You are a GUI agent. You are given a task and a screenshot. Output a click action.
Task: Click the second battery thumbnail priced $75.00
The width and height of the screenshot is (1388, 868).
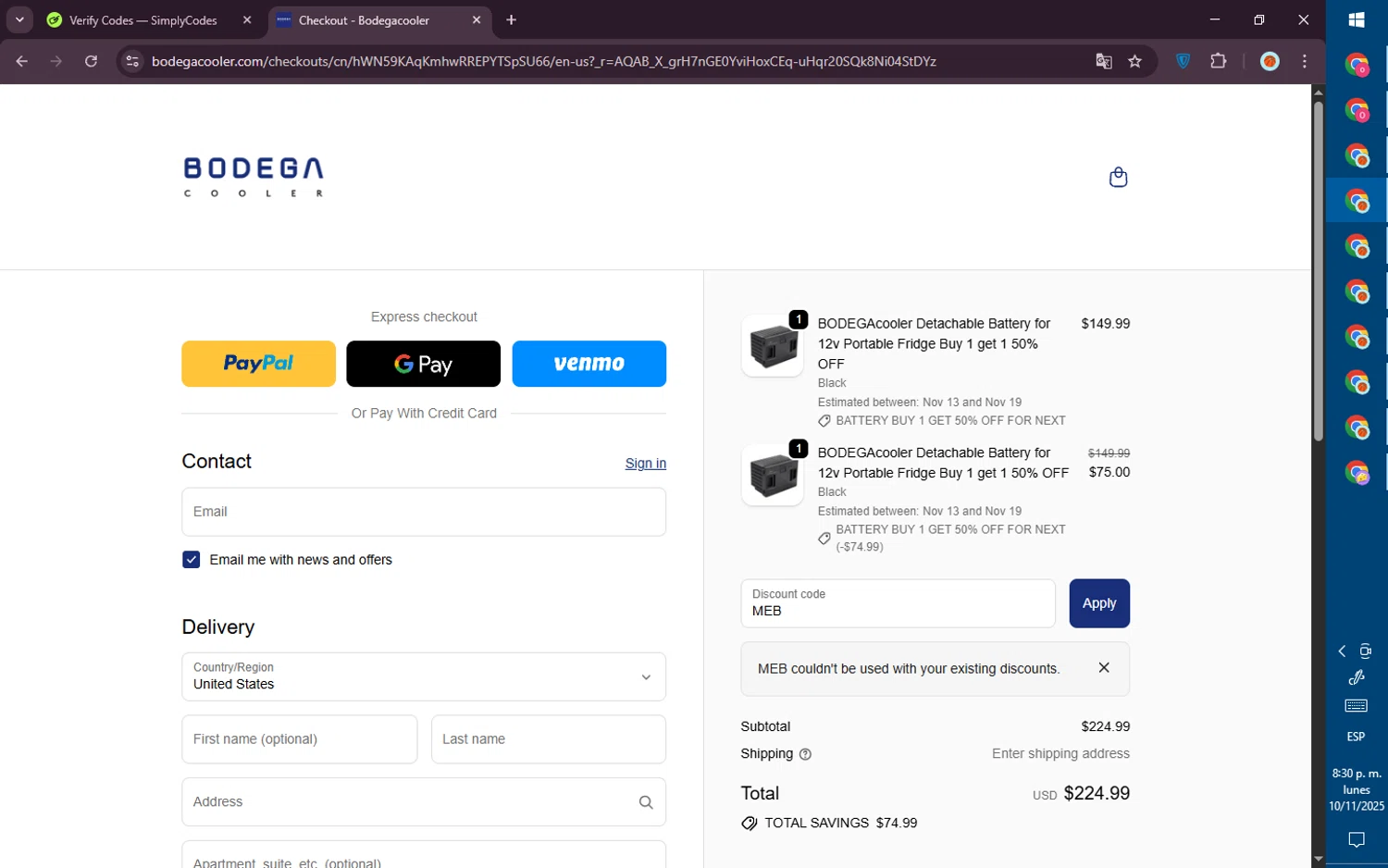(x=773, y=475)
